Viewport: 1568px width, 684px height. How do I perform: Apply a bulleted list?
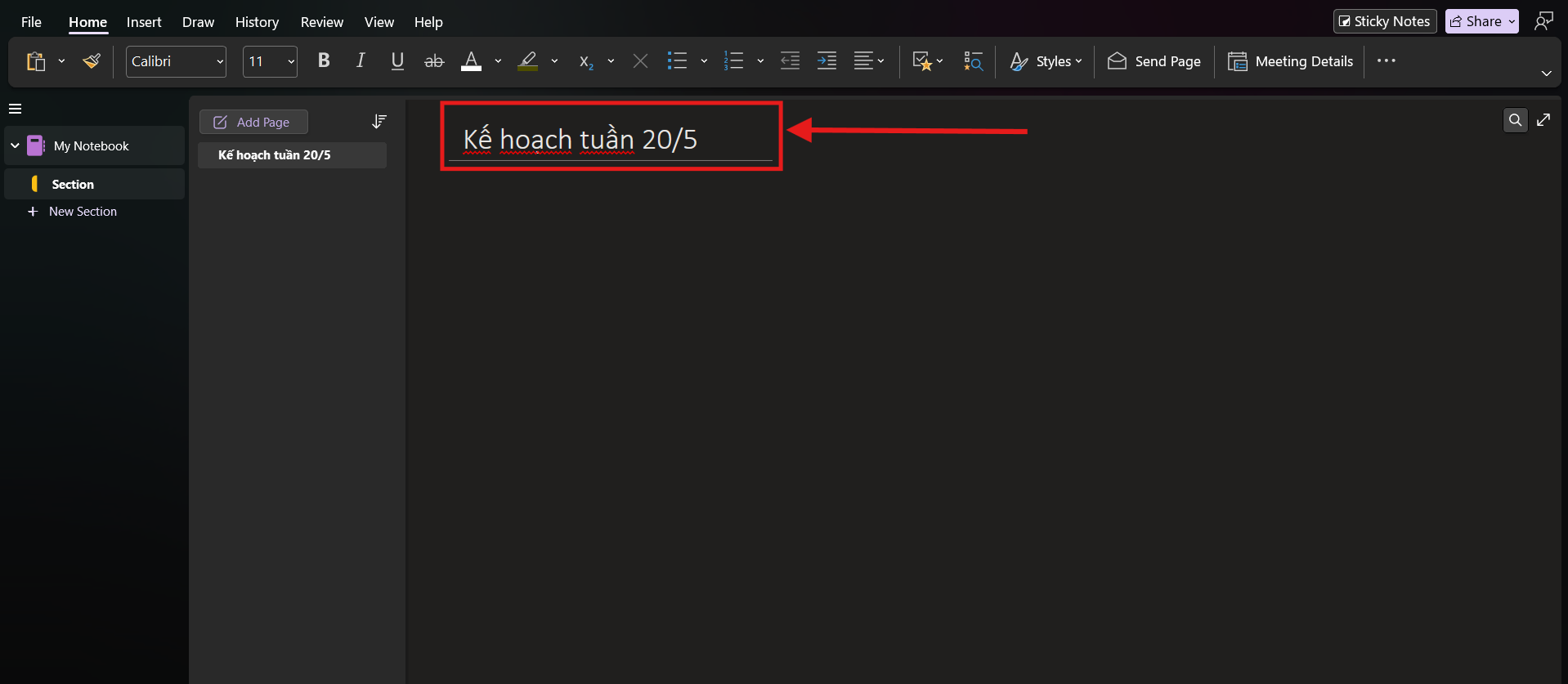pyautogui.click(x=677, y=60)
